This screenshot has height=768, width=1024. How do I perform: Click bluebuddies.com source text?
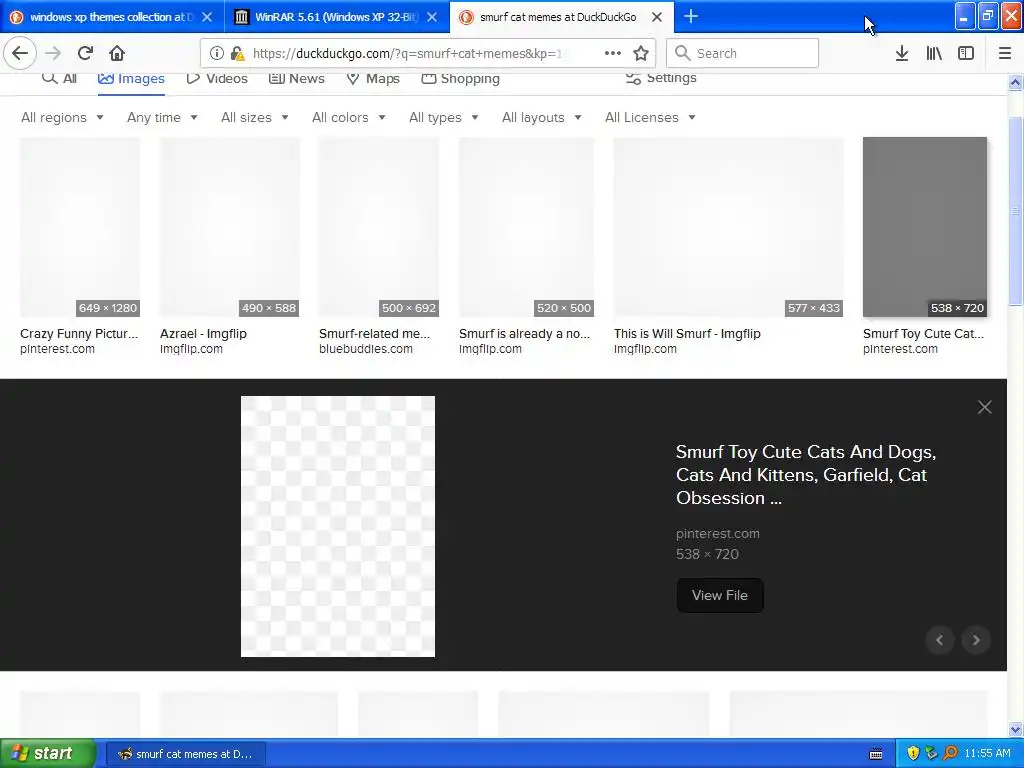366,349
